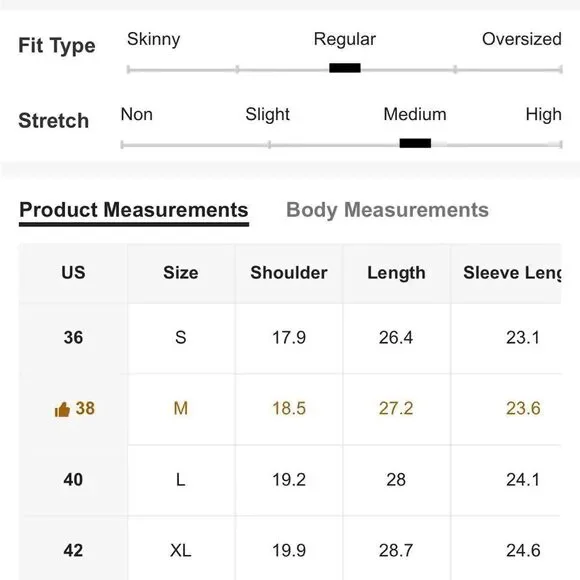
Task: Click the thumbs-up recommended size icon
Action: (62, 409)
